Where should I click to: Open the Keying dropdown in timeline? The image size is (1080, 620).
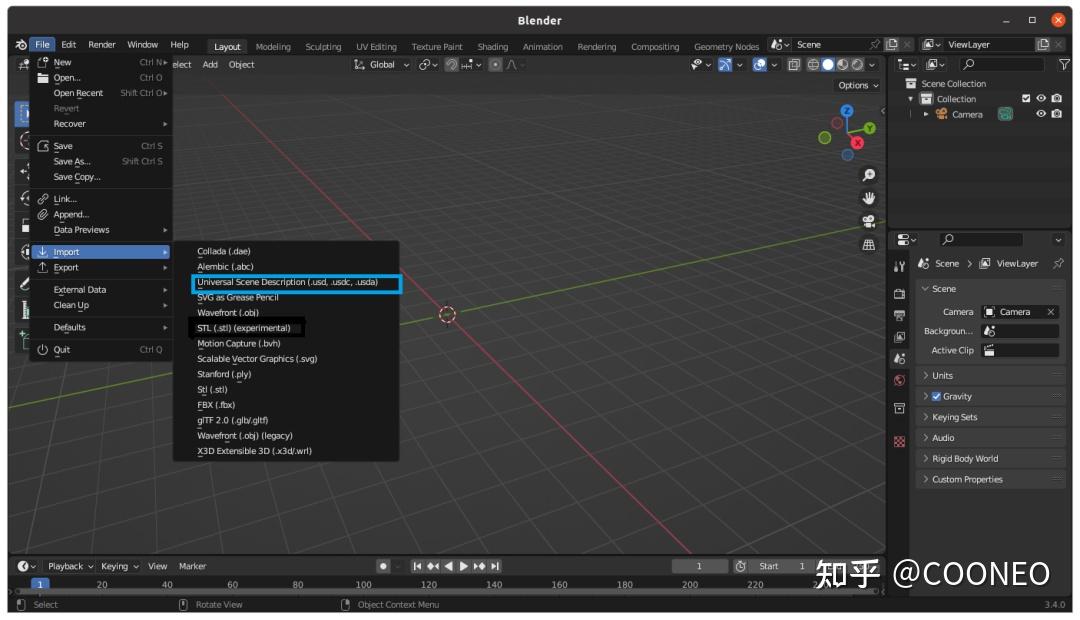click(119, 566)
